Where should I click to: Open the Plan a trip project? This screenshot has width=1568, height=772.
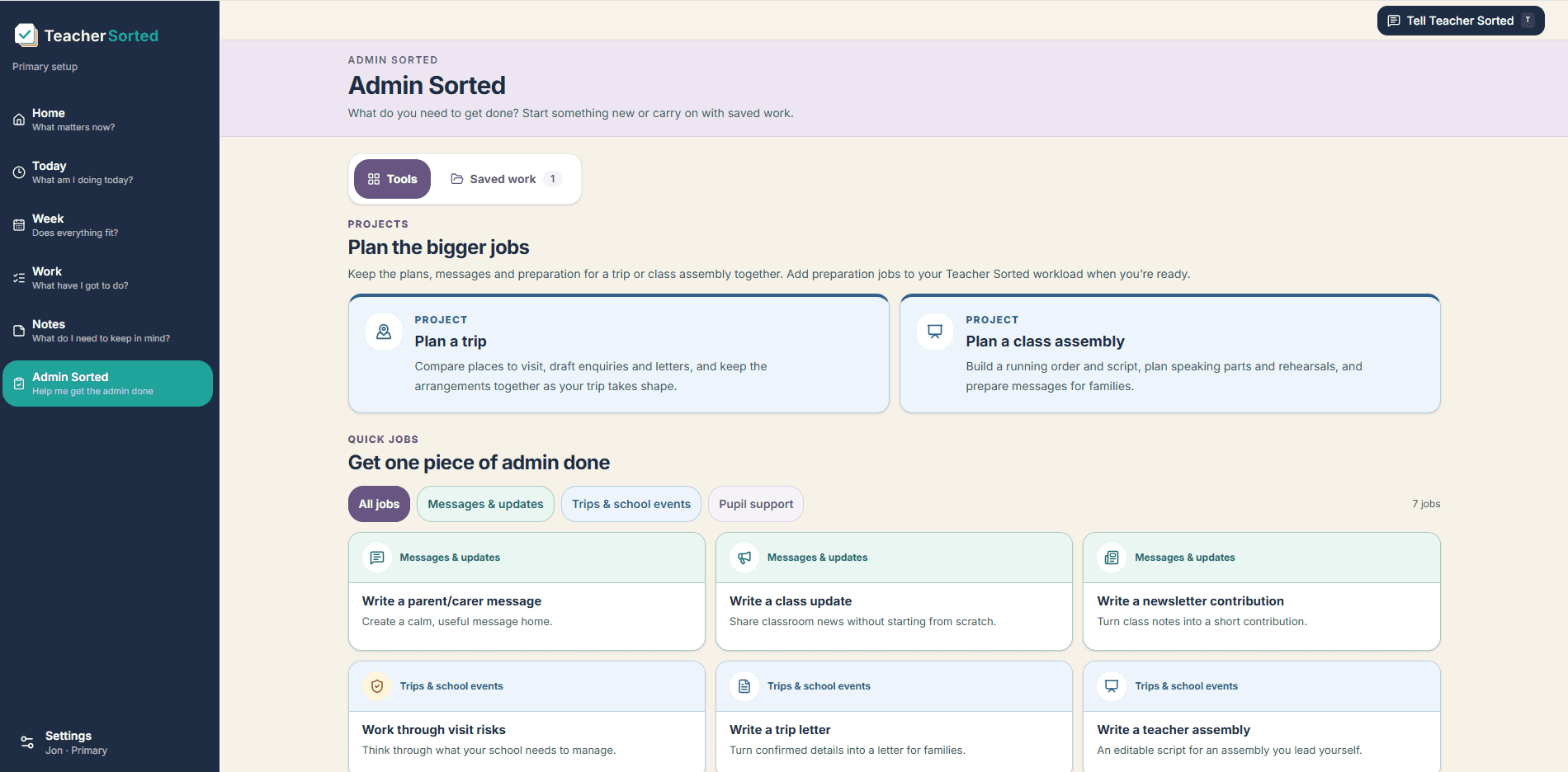(x=619, y=354)
